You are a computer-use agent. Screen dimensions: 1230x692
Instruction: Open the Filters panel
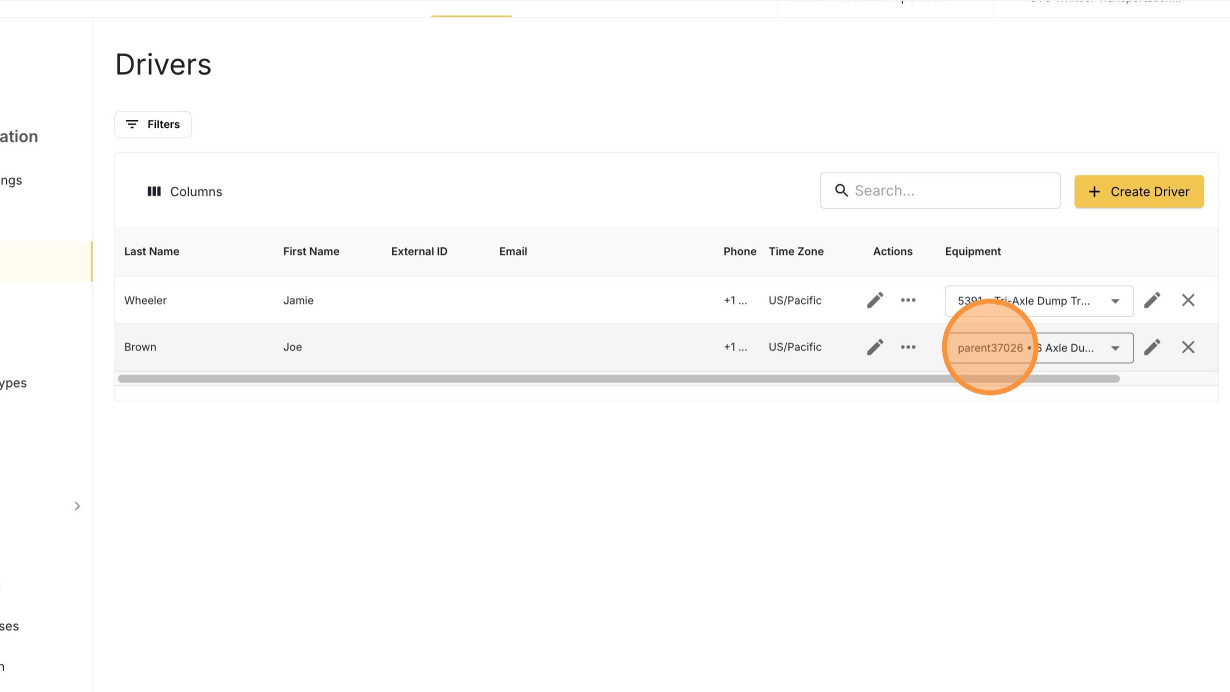tap(153, 124)
